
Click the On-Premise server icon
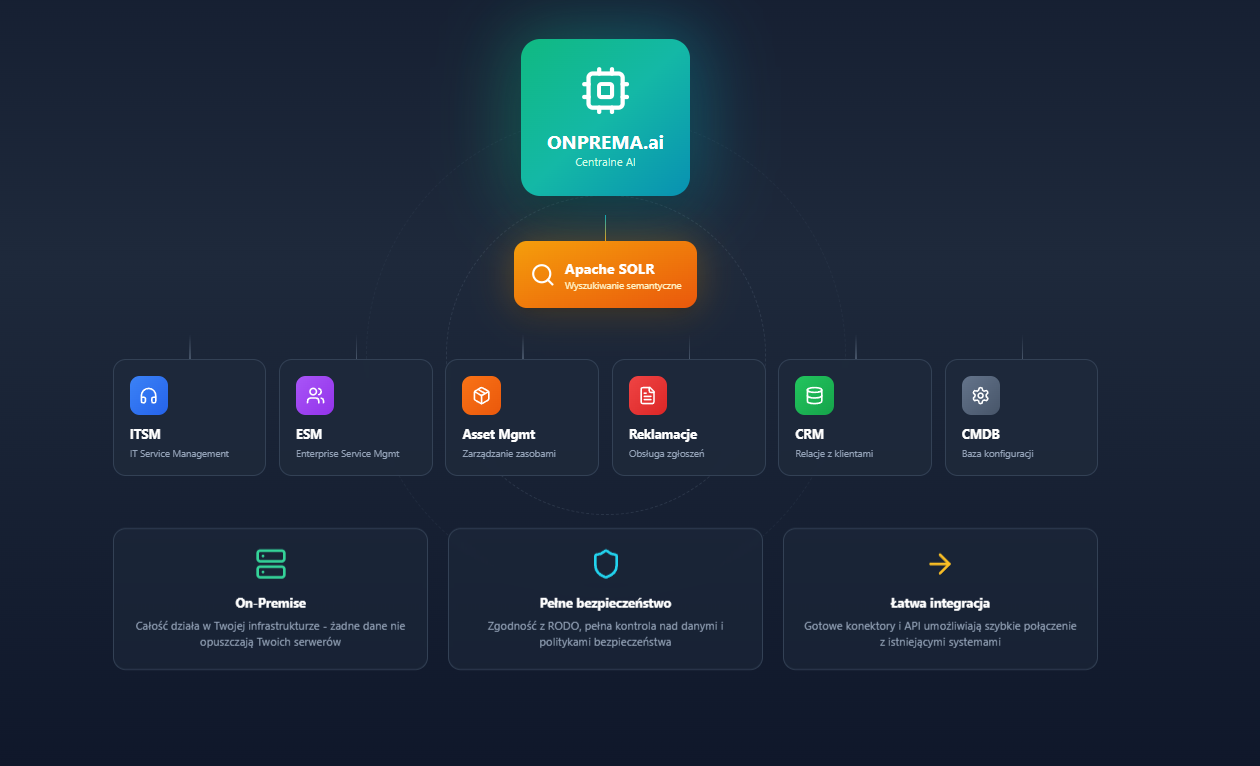(x=271, y=564)
